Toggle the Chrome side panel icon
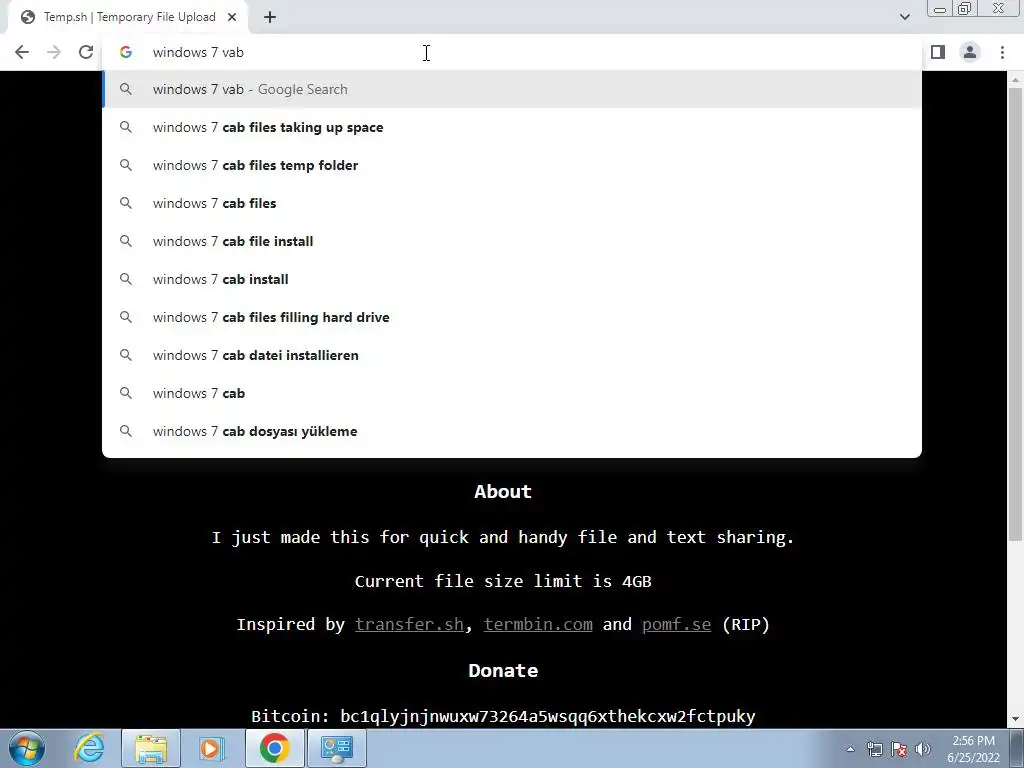 pyautogui.click(x=938, y=52)
